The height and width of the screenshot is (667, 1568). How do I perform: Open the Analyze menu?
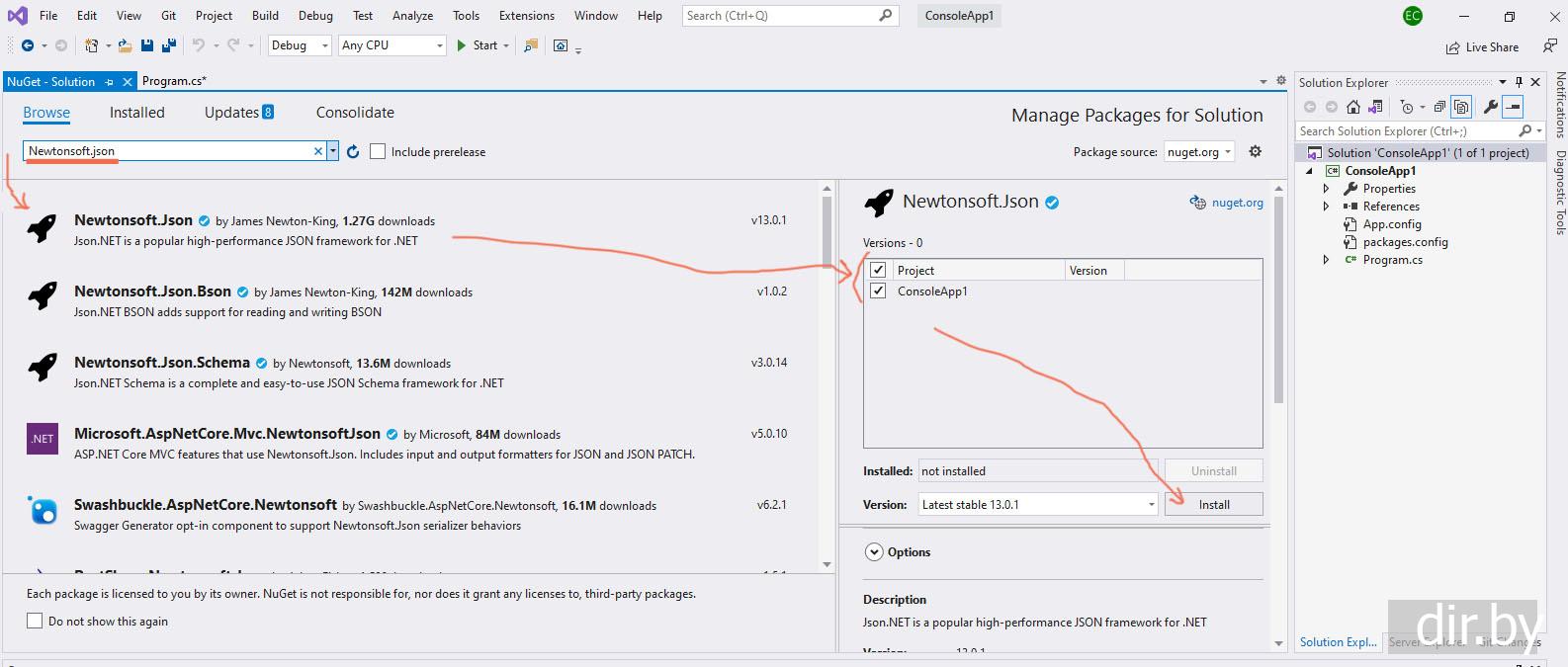412,16
